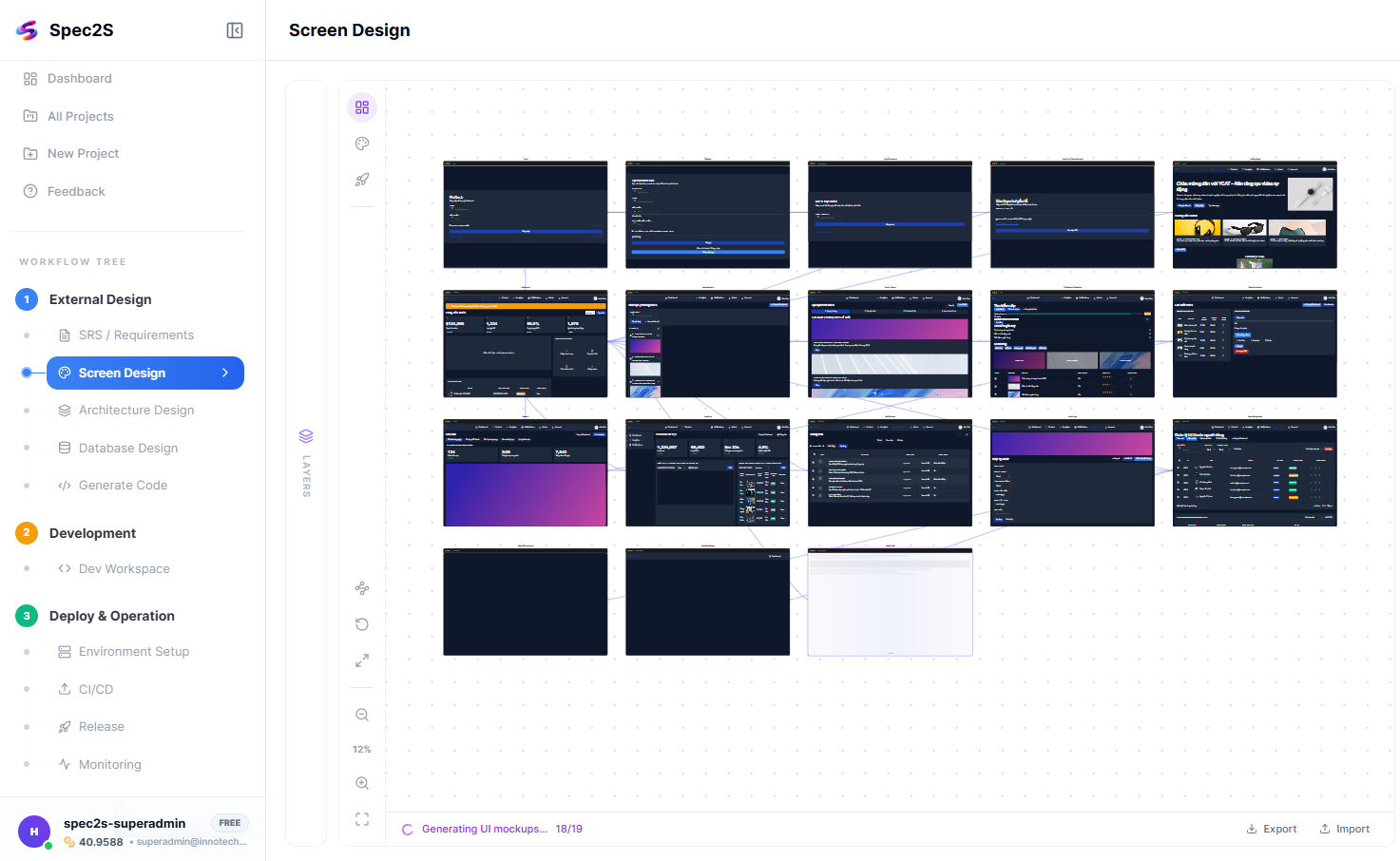The width and height of the screenshot is (1400, 861).
Task: Expand canvas with diagonal arrows icon
Action: (x=362, y=660)
